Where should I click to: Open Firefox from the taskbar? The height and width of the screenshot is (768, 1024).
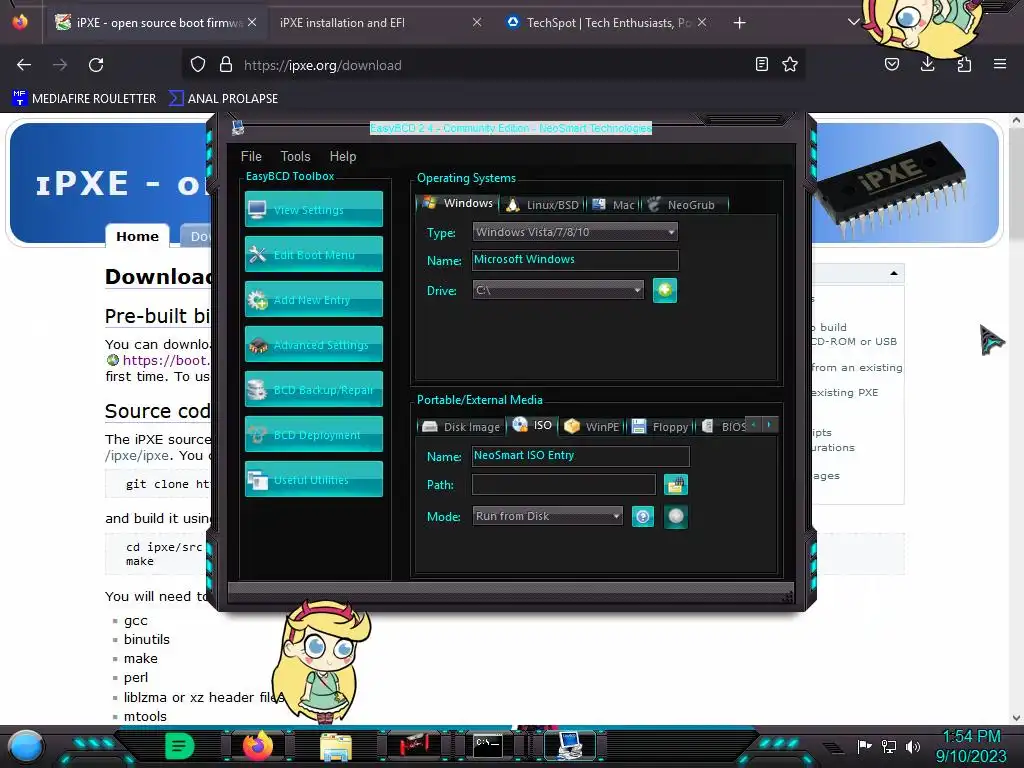point(257,746)
